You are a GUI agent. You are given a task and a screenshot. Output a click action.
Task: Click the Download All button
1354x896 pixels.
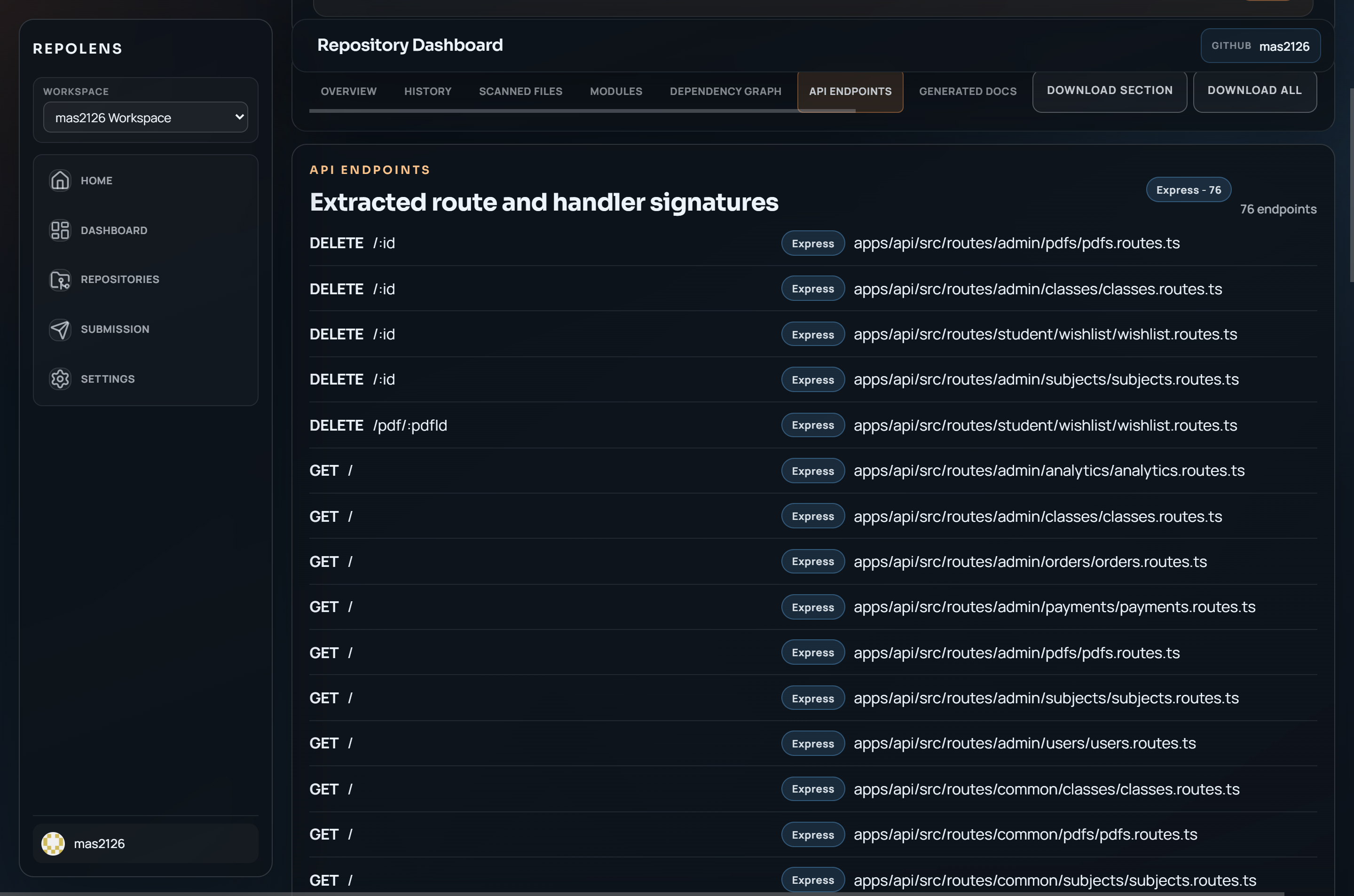pos(1255,91)
